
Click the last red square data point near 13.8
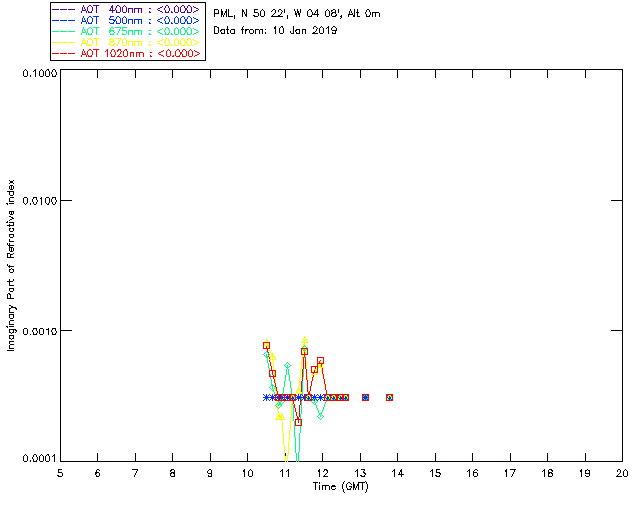389,397
